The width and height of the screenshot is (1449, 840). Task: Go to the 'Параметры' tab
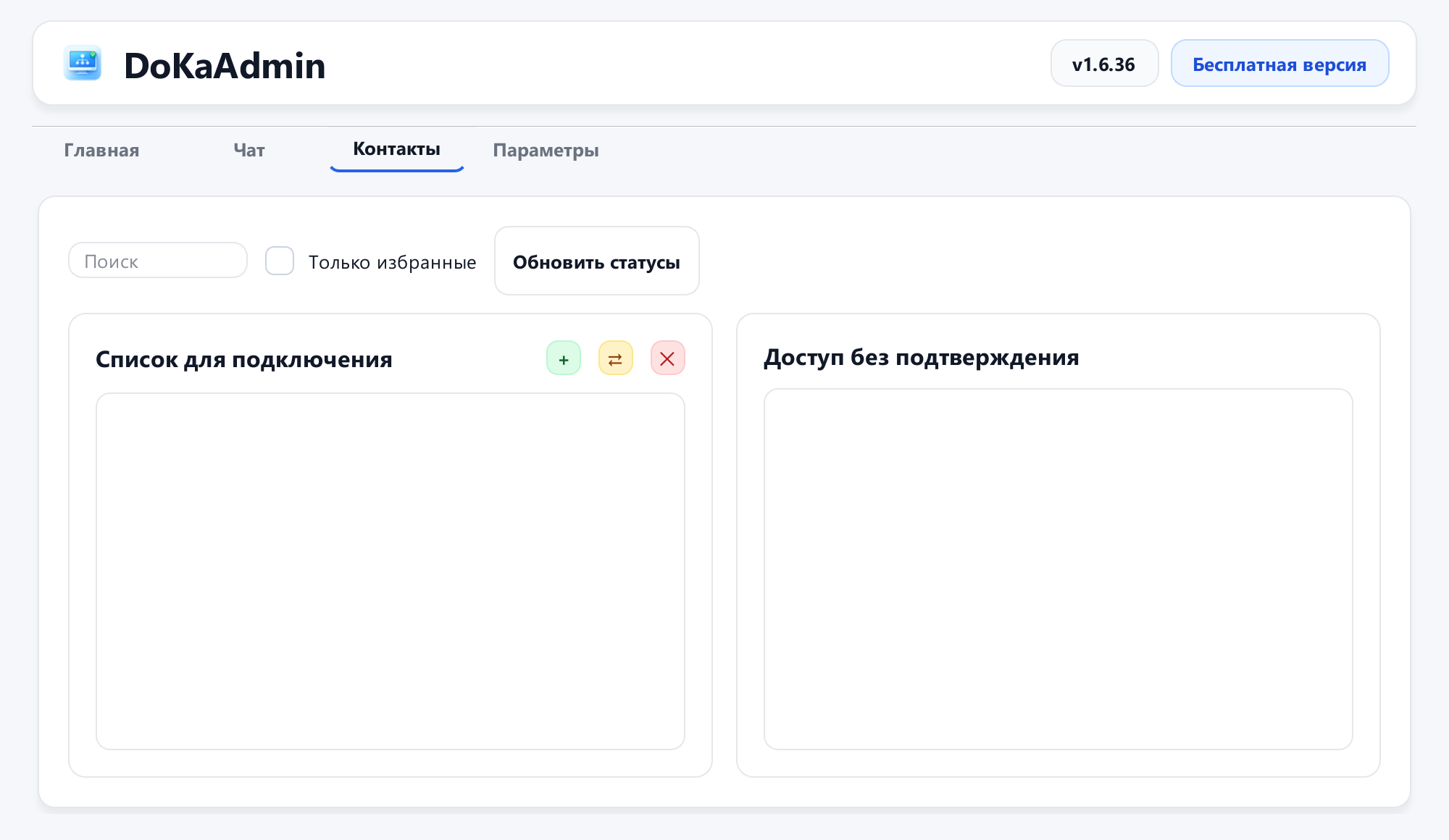[x=546, y=150]
